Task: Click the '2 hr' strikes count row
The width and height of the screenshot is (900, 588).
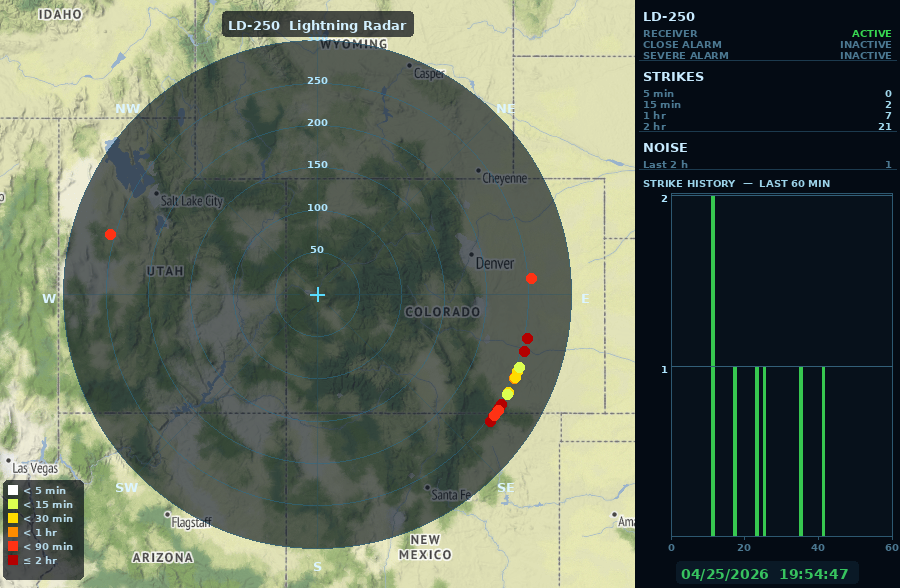Action: tap(767, 125)
